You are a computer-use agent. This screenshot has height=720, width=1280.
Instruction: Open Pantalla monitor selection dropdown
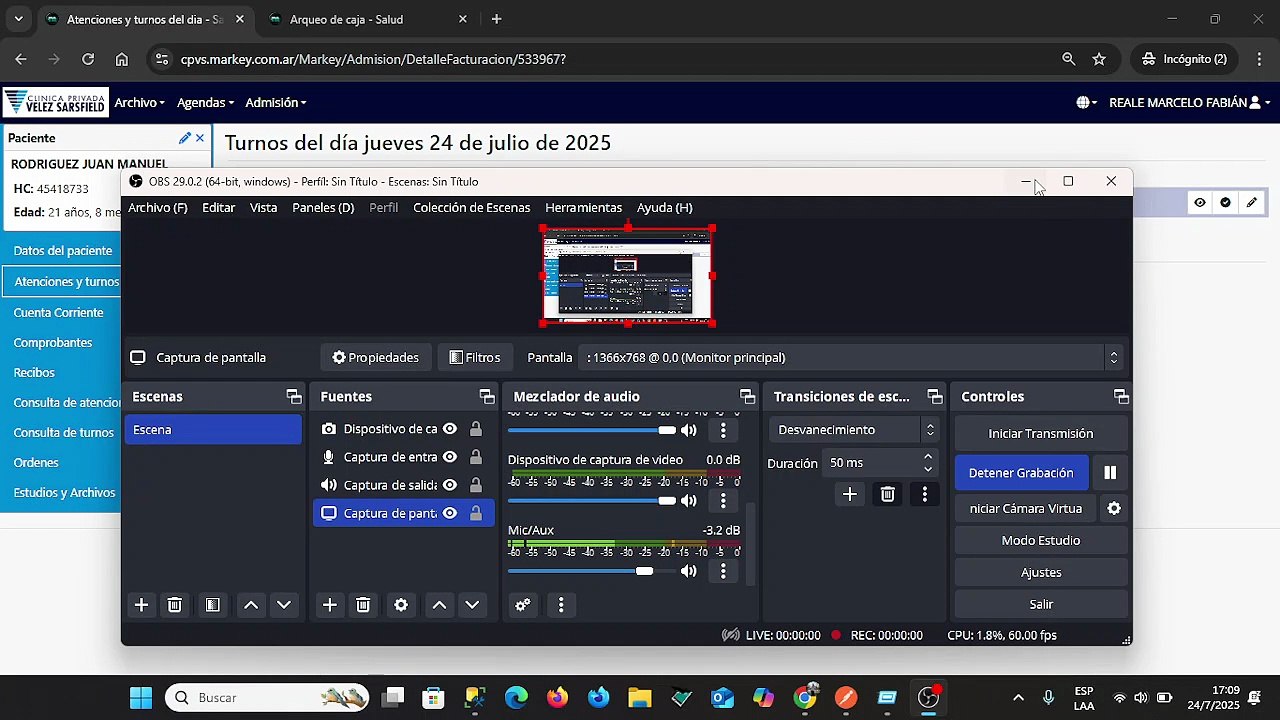(852, 357)
